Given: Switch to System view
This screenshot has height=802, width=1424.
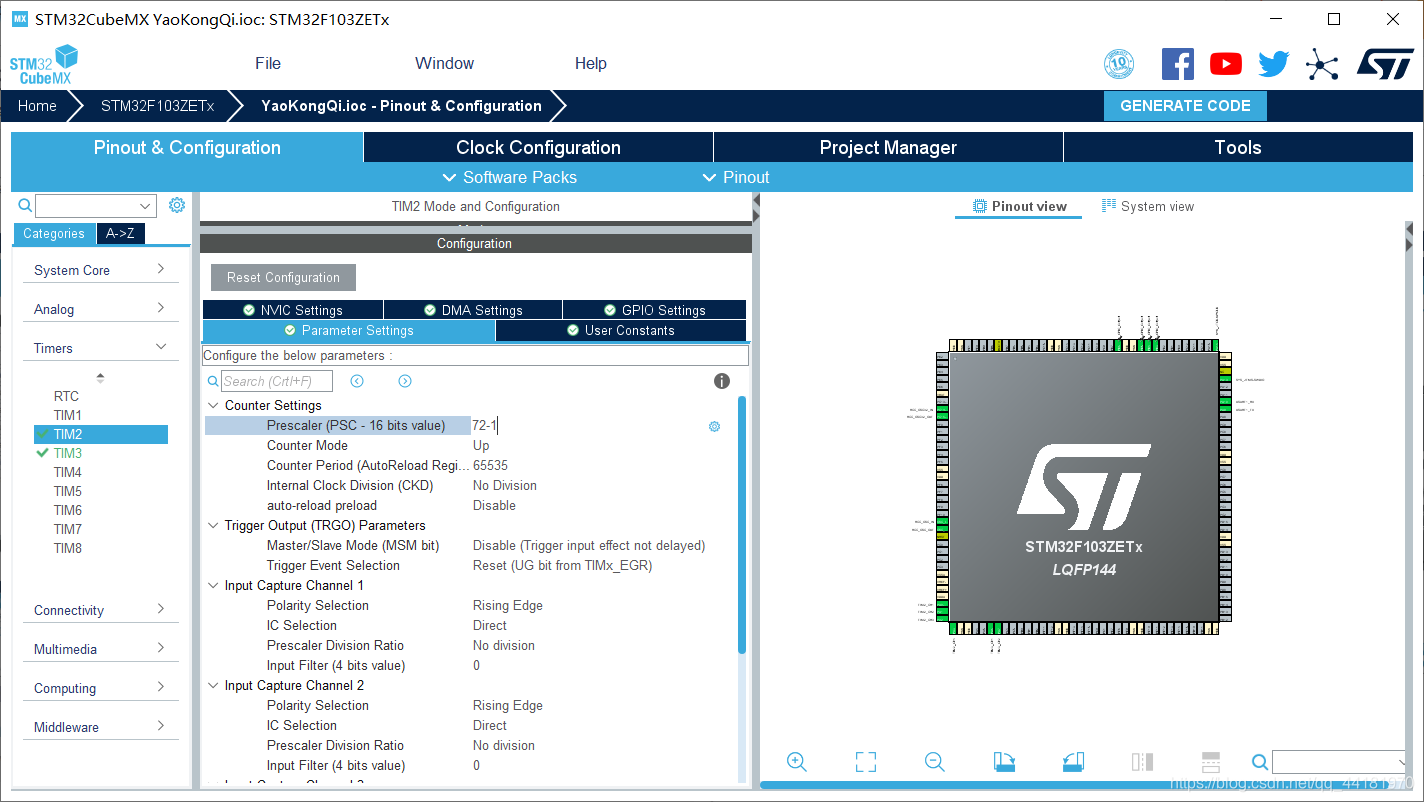Looking at the screenshot, I should click(1147, 206).
